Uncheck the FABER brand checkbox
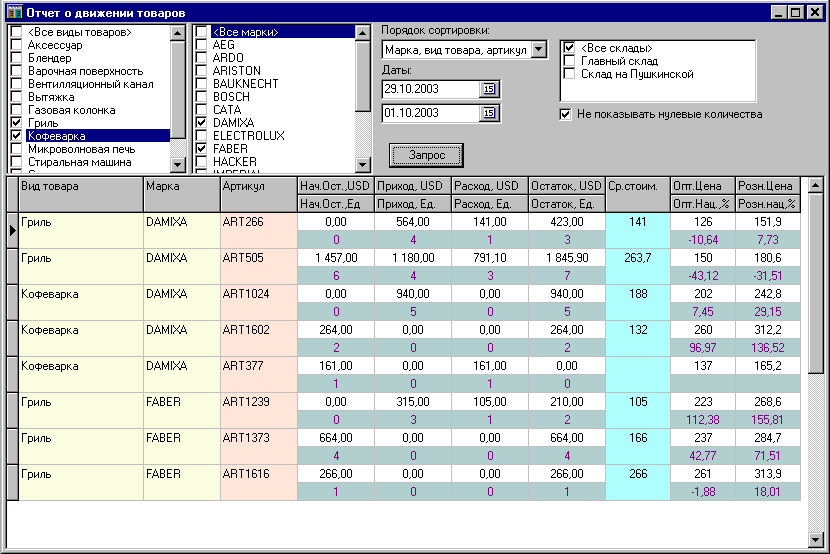 pyautogui.click(x=201, y=149)
